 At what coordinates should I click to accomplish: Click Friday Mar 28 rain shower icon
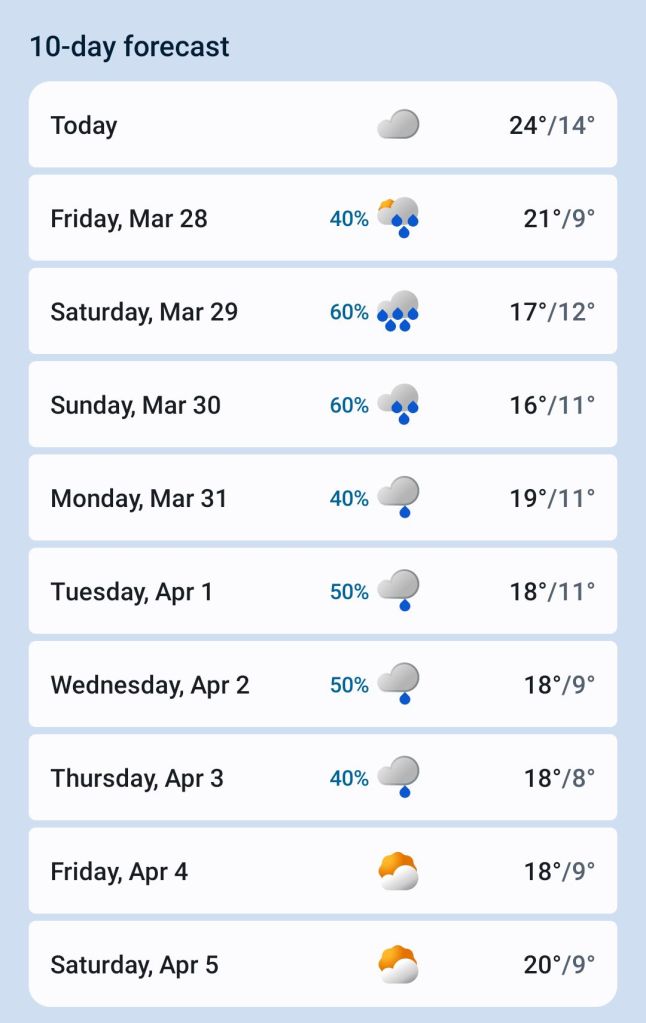click(x=398, y=218)
